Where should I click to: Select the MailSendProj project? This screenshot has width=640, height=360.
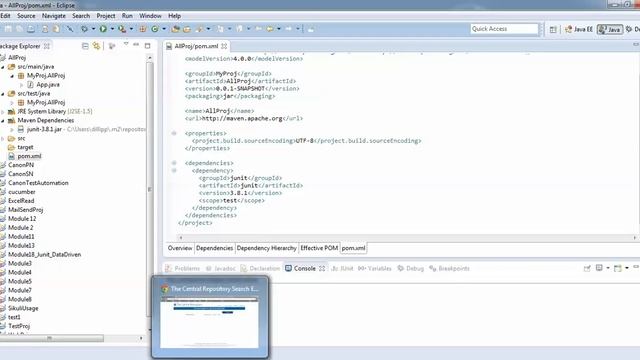point(25,210)
